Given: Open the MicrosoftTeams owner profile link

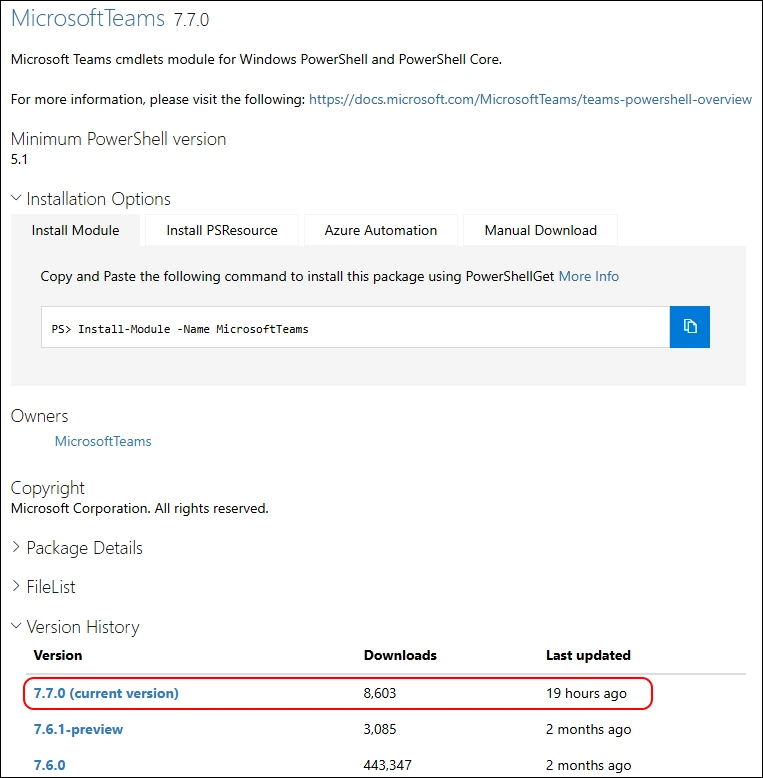Looking at the screenshot, I should coord(103,441).
